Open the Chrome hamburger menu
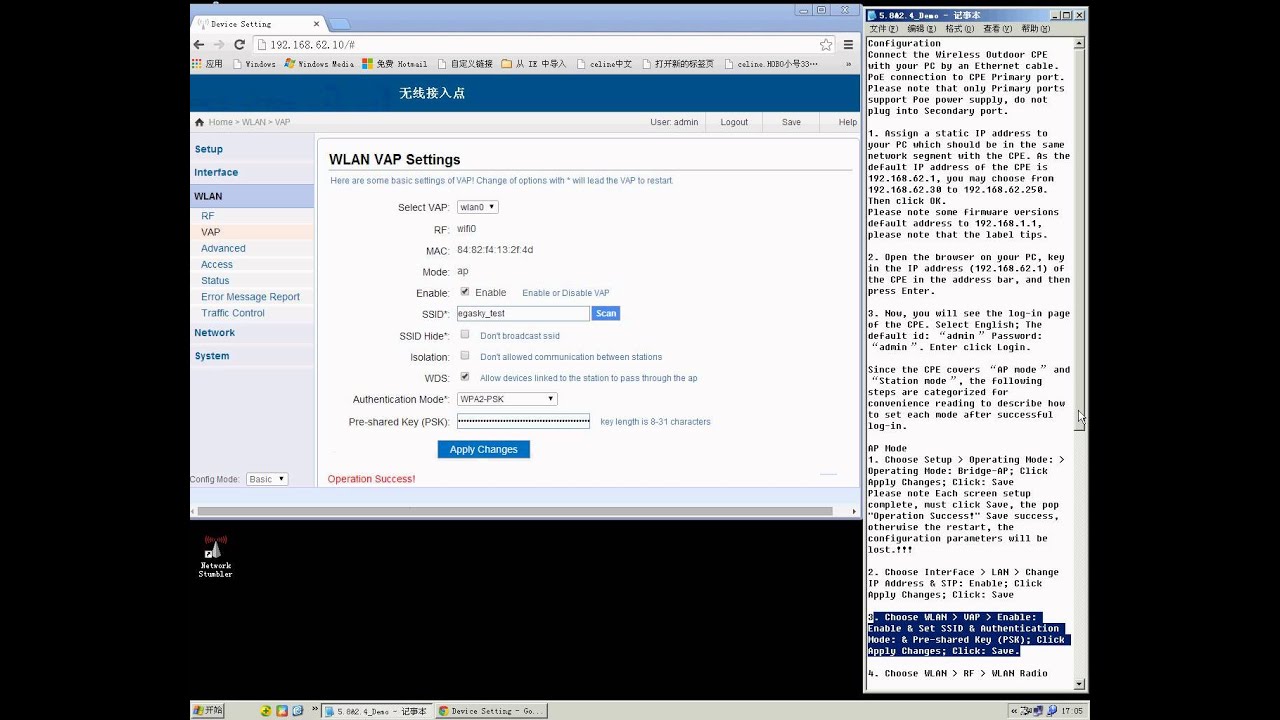 click(848, 45)
